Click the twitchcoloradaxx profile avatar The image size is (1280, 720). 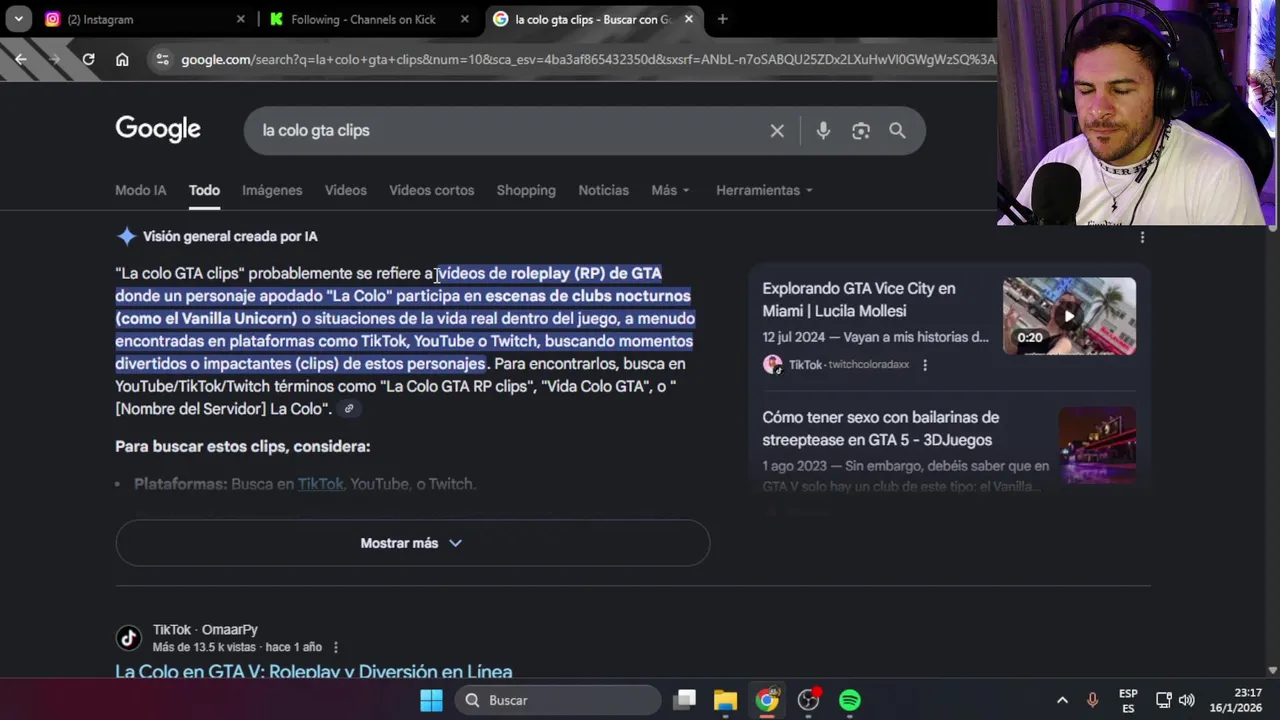(772, 365)
